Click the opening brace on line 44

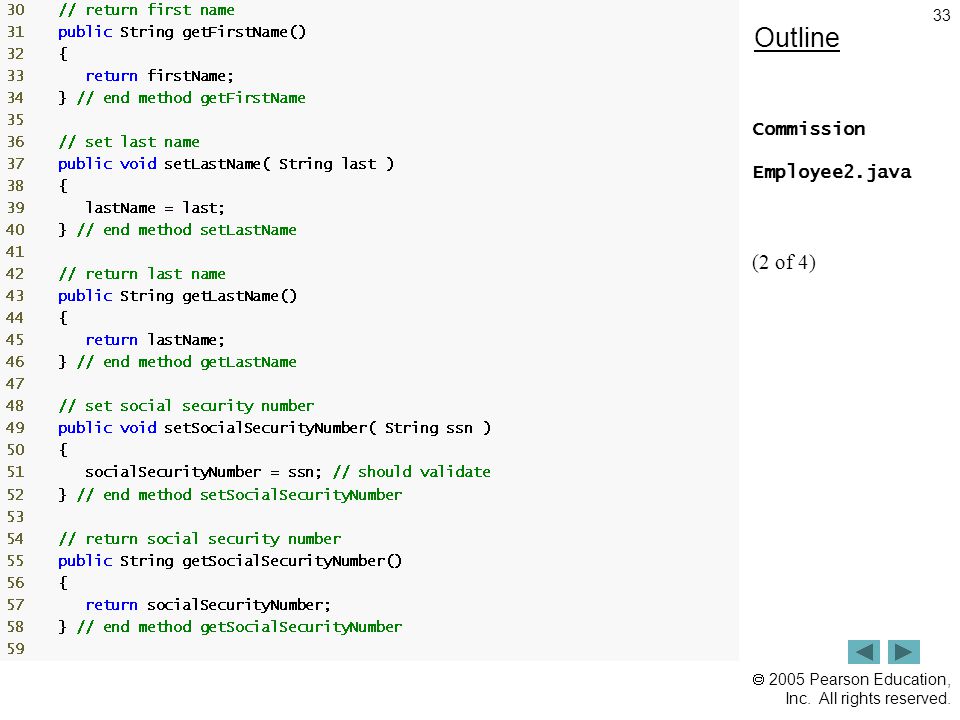click(x=63, y=318)
